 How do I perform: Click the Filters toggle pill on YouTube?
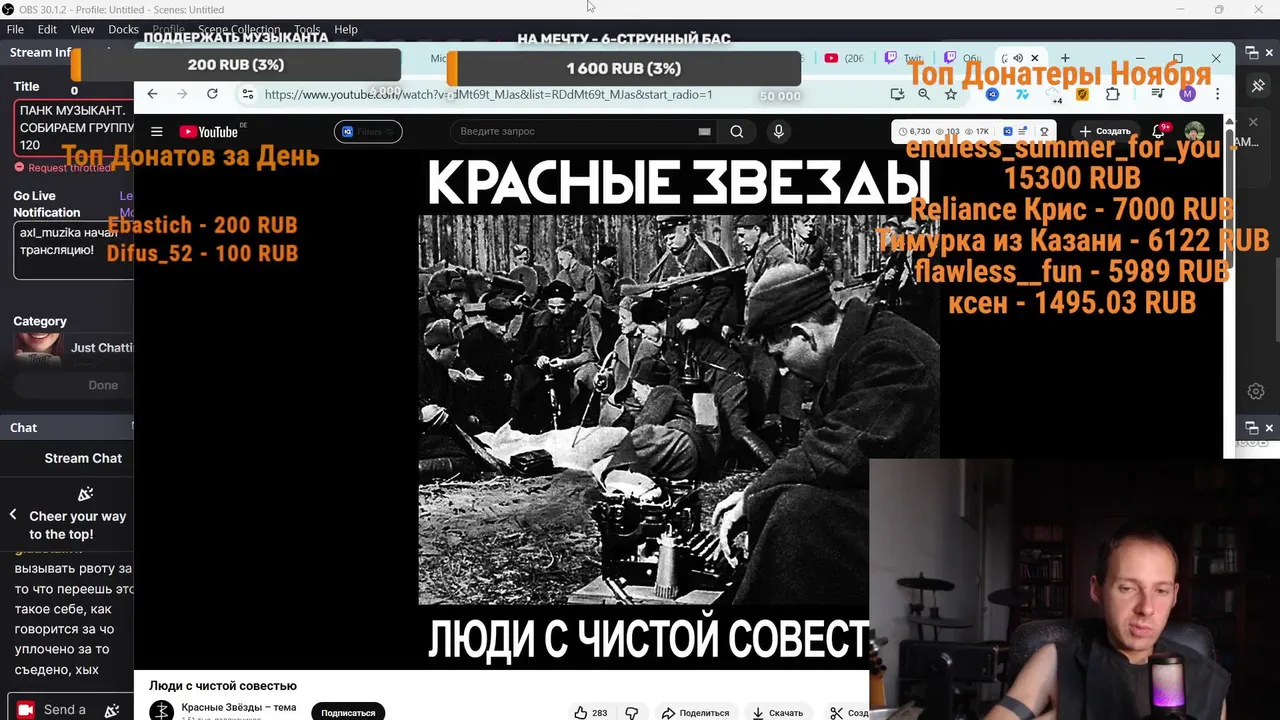click(368, 131)
